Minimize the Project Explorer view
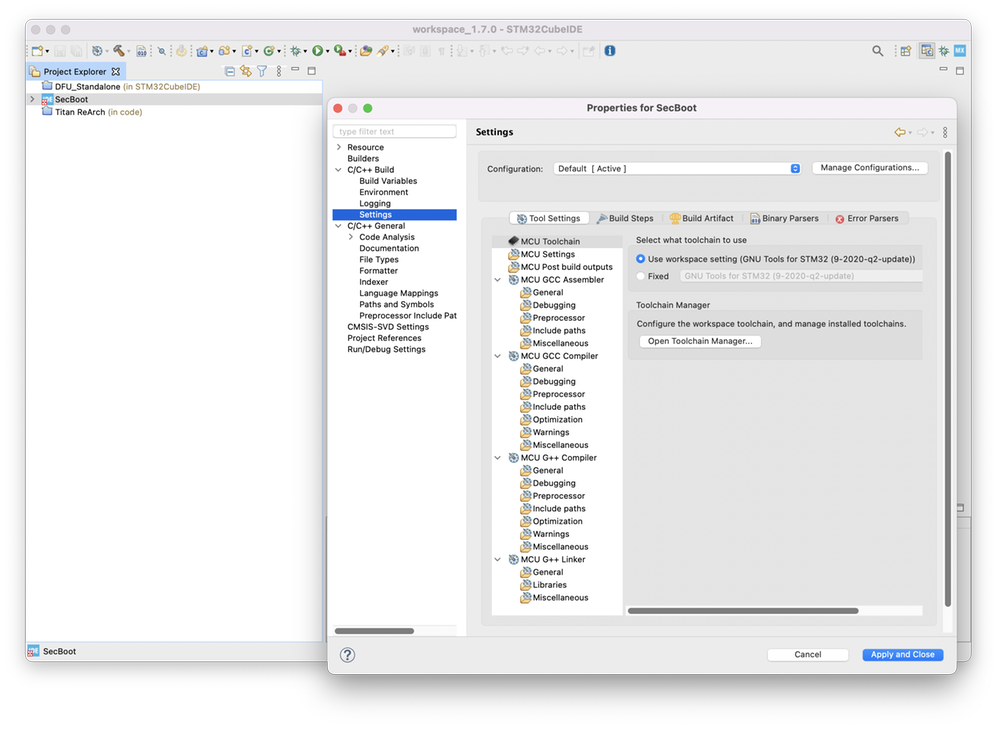Viewport: 999px width, 730px height. (295, 70)
